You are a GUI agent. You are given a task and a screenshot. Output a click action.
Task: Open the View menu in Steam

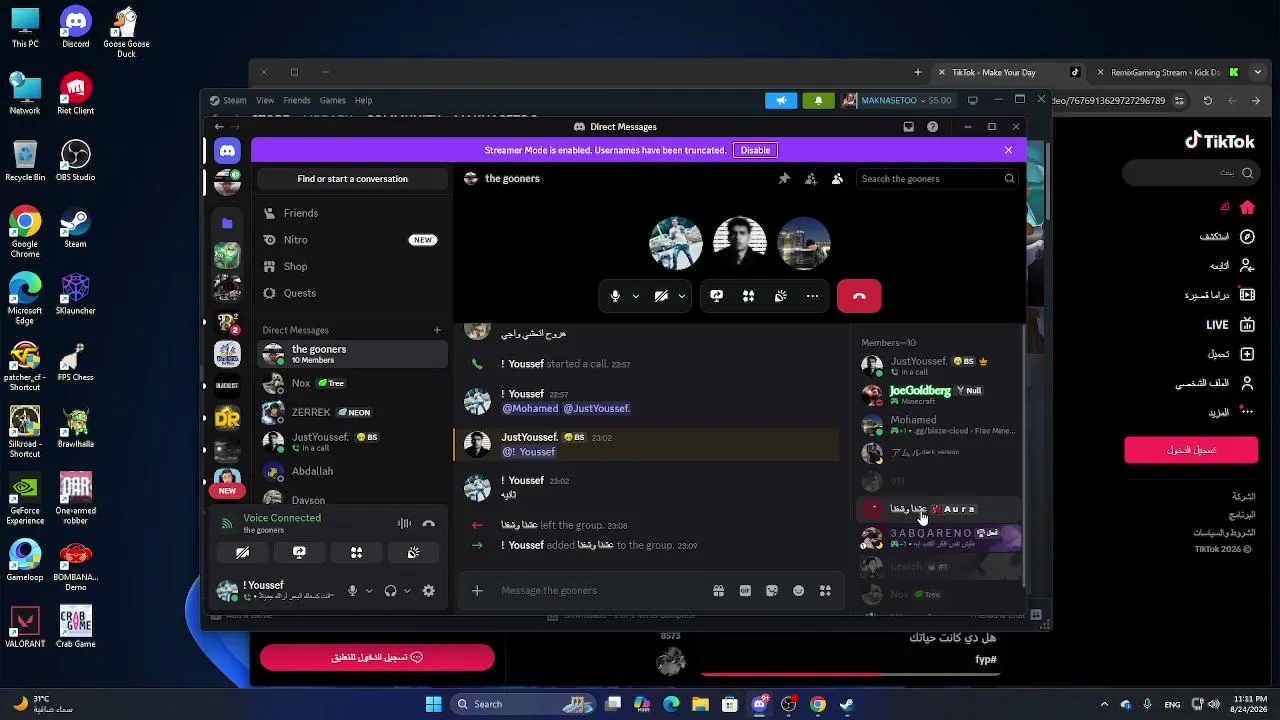(265, 100)
